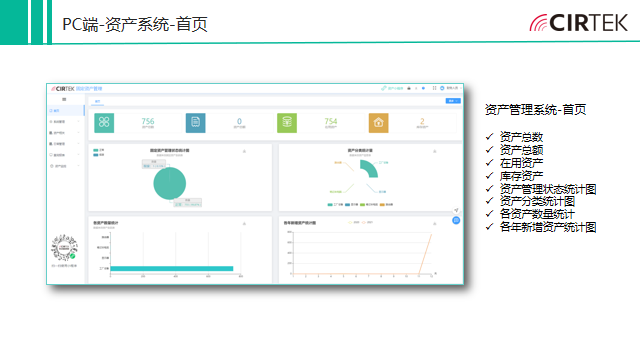Download the asset quantity bar chart
This screenshot has width=640, height=360.
pos(244,224)
